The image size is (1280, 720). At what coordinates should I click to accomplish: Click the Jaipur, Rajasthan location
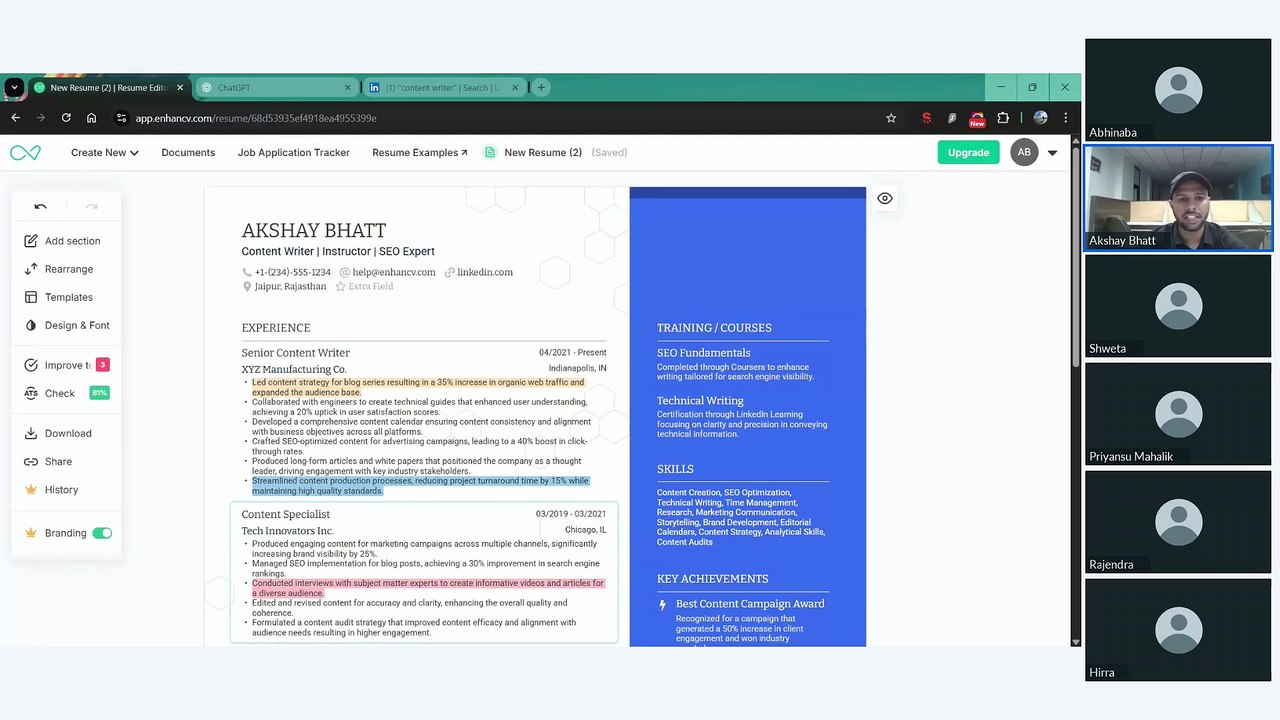(290, 286)
